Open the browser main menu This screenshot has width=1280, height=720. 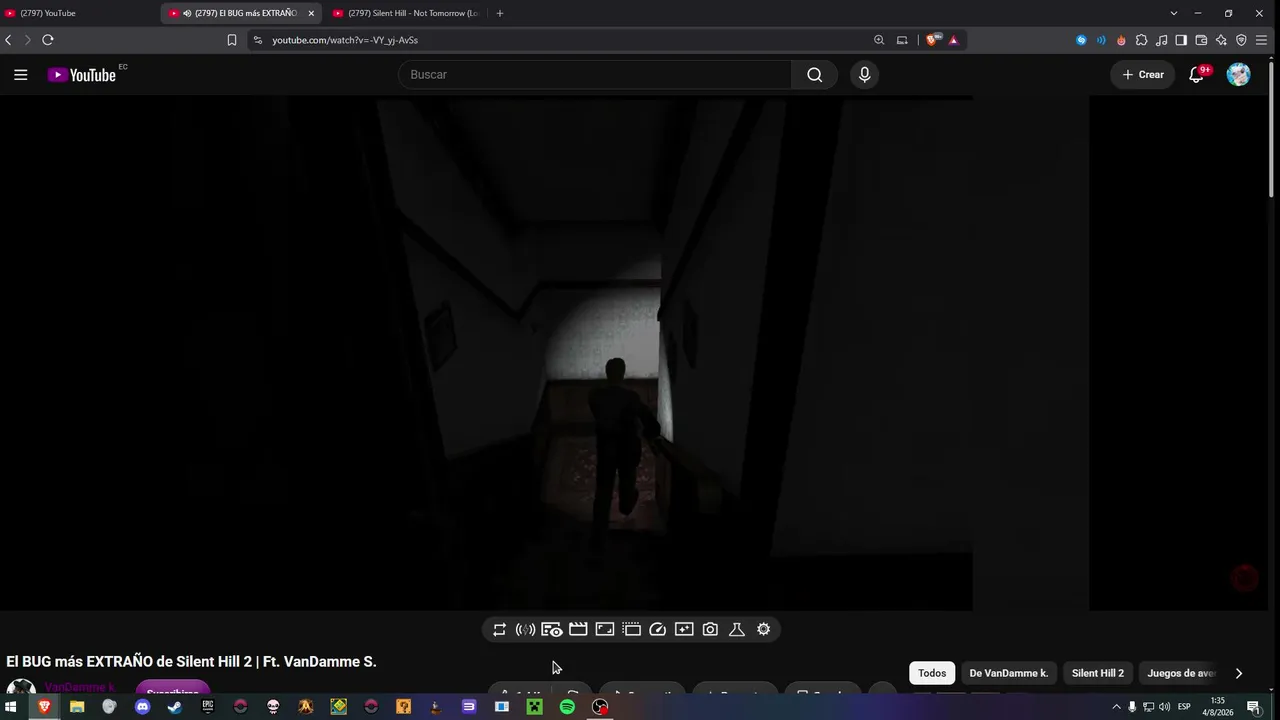click(x=1261, y=40)
